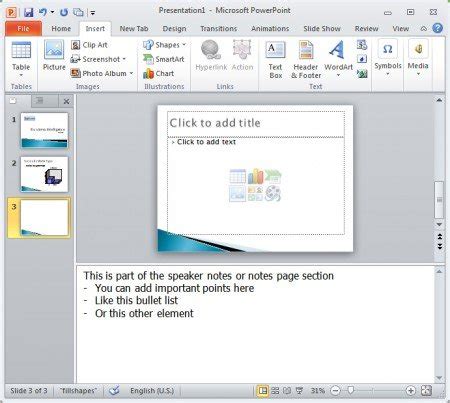This screenshot has width=450, height=403.
Task: Switch to Slide Sorter view
Action: point(275,390)
